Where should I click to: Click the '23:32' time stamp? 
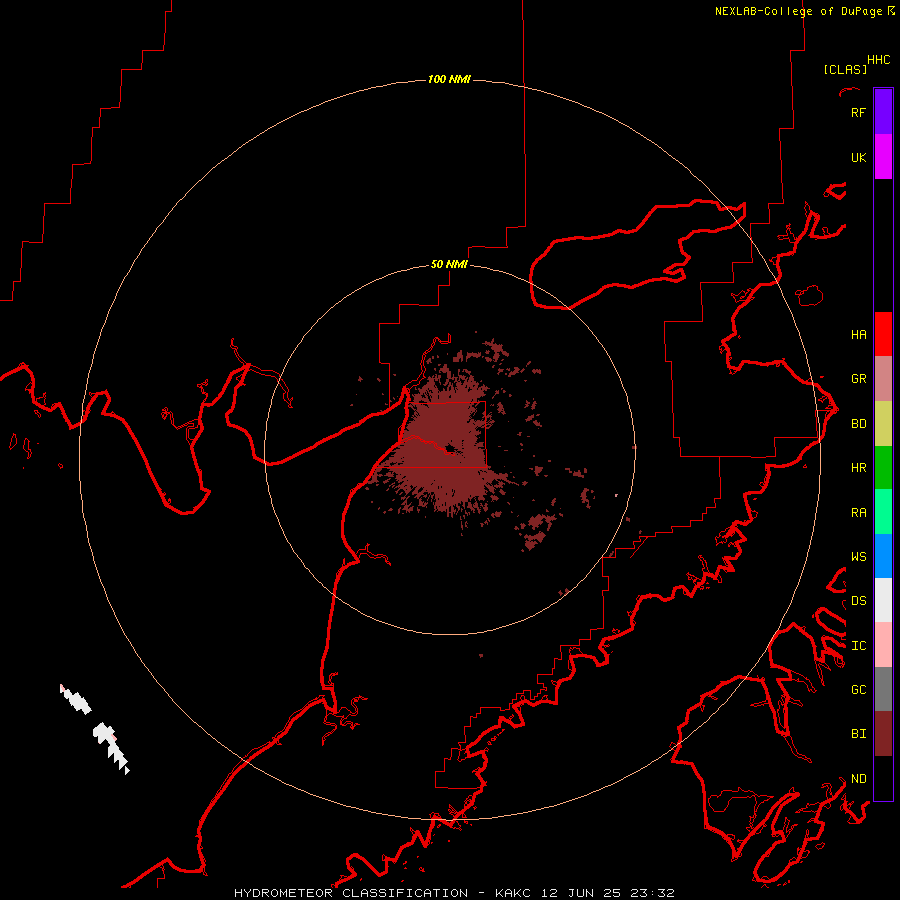pos(654,893)
